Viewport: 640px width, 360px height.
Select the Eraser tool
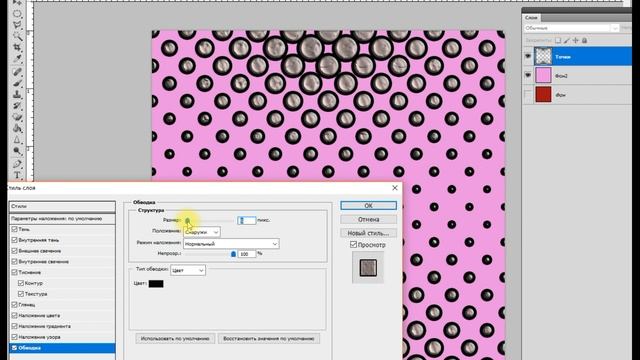(x=17, y=118)
